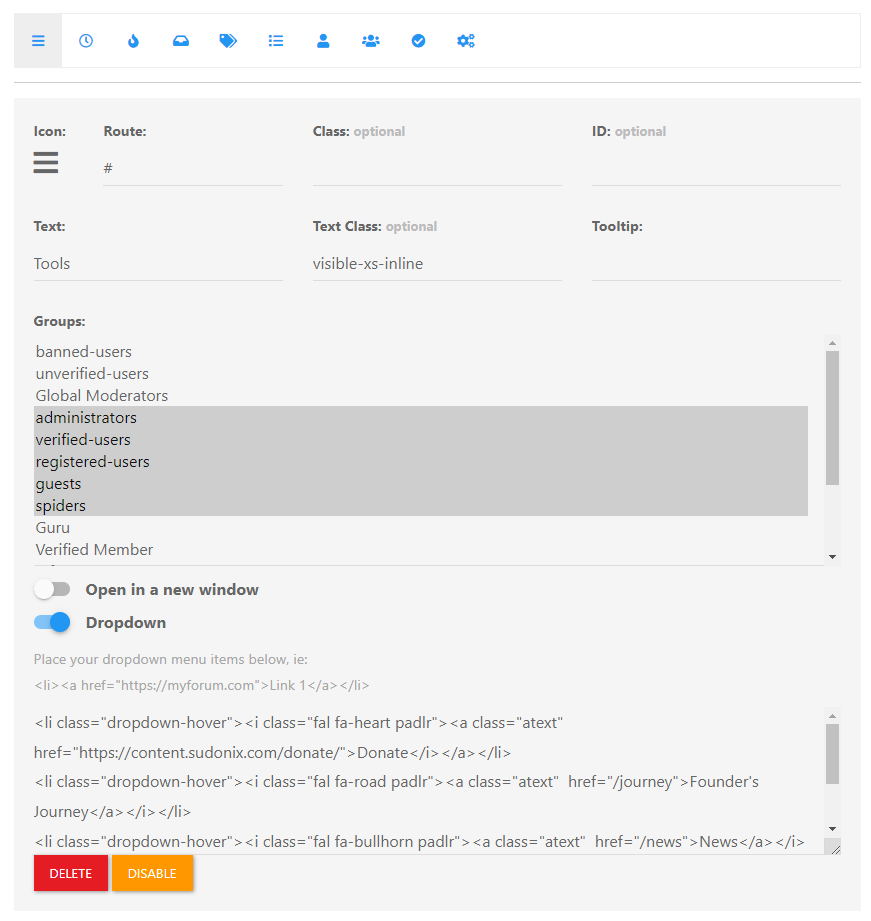
Task: Click the Groups list scroll down arrow
Action: pyautogui.click(x=832, y=557)
